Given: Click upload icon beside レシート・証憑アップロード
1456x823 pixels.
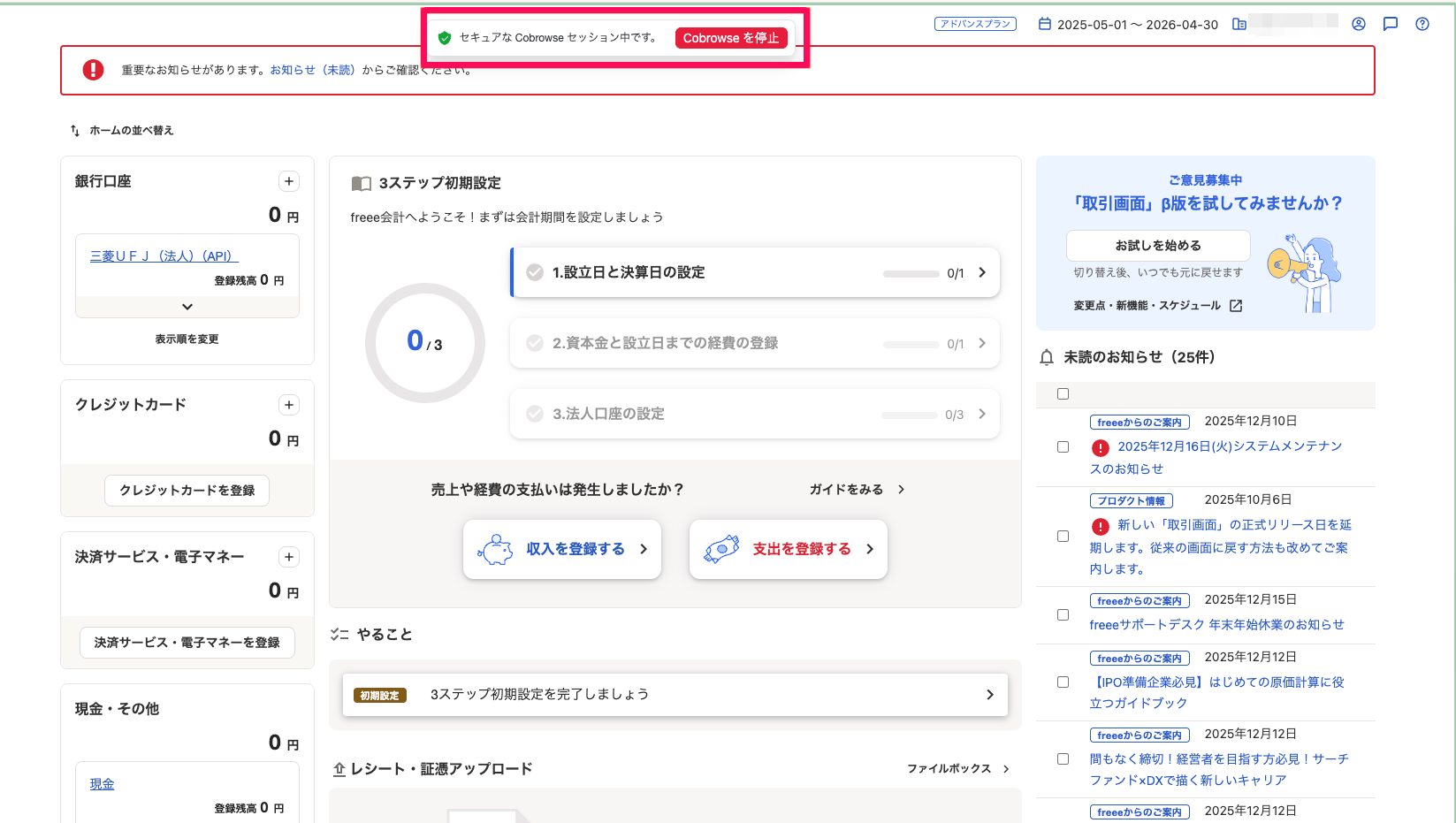Looking at the screenshot, I should coord(339,769).
